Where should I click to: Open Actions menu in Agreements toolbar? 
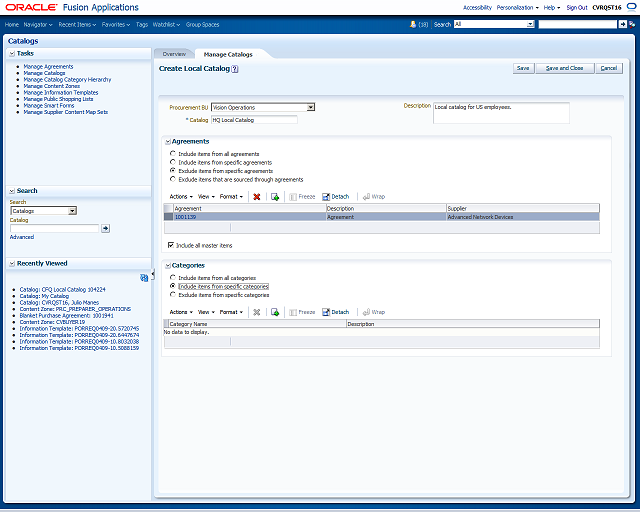(181, 197)
